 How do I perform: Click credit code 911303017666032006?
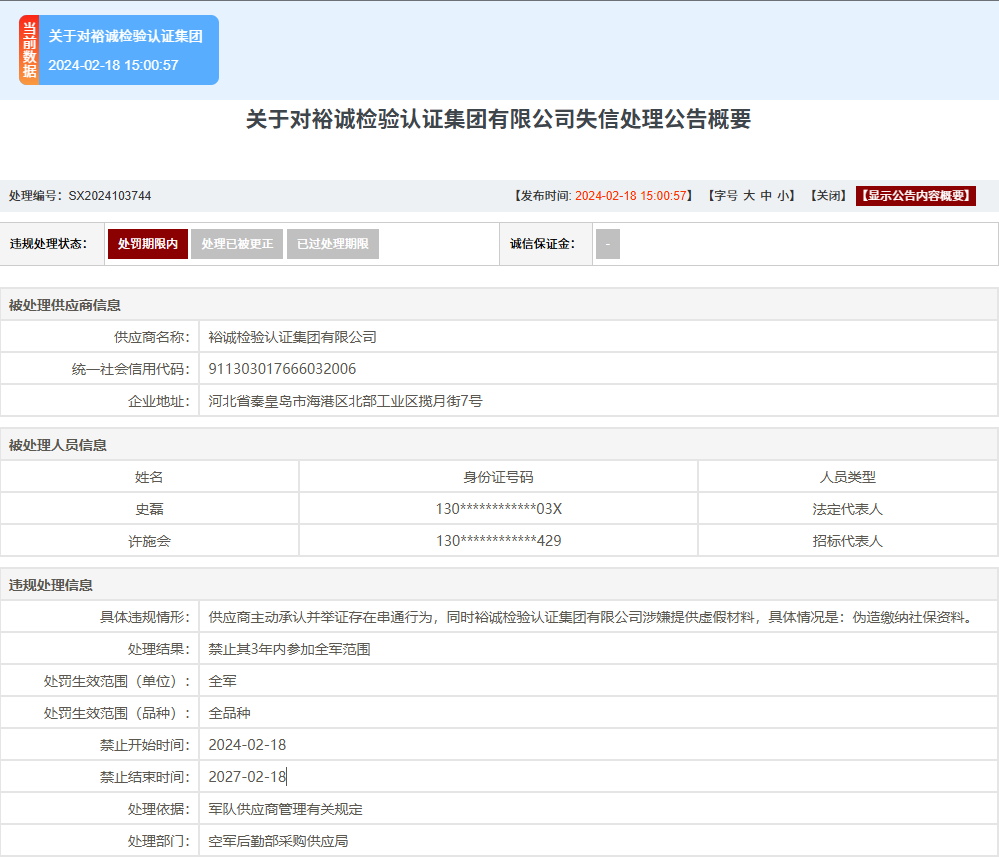(282, 369)
